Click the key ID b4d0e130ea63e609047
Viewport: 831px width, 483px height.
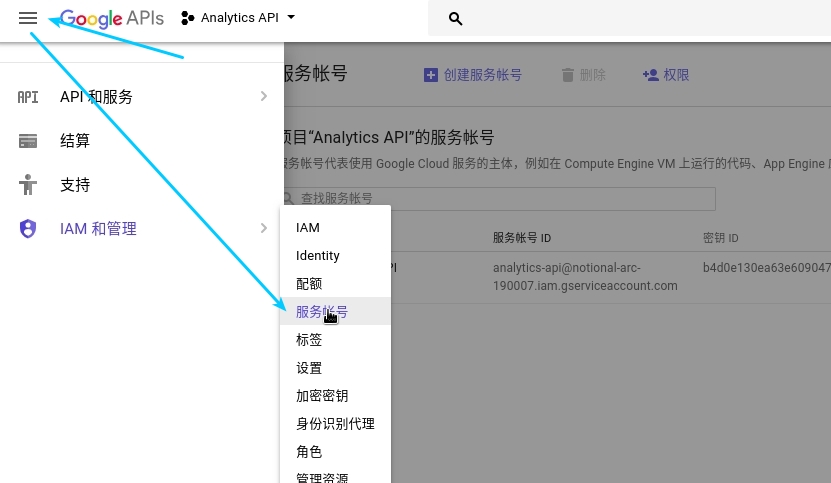tap(767, 268)
